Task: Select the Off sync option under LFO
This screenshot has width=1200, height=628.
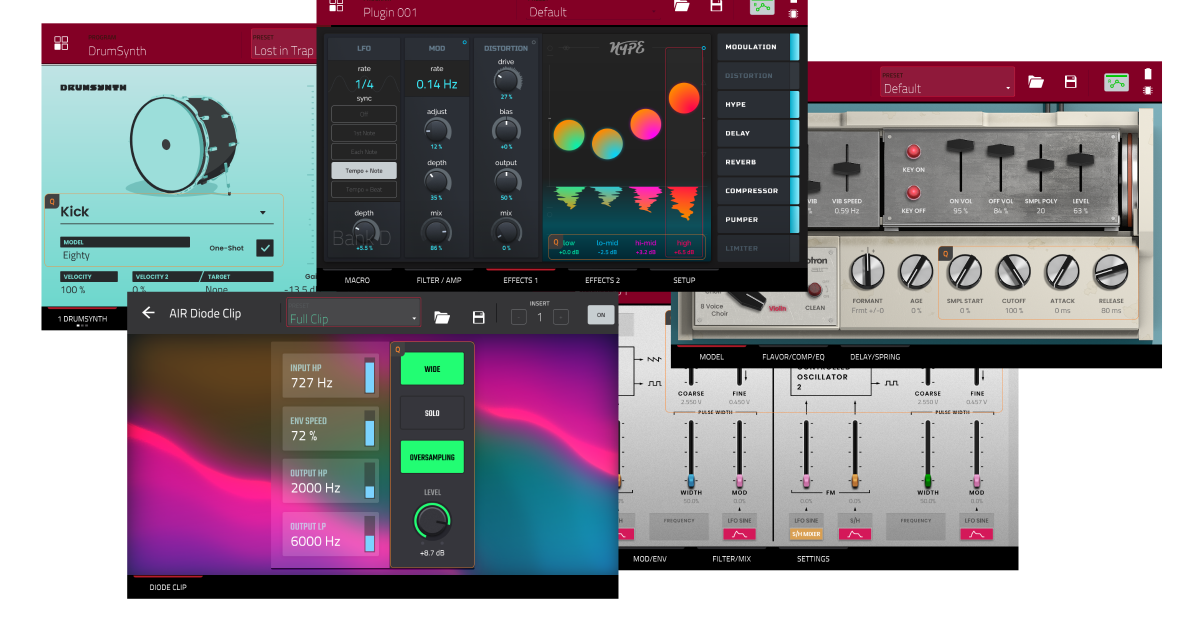Action: pos(364,114)
